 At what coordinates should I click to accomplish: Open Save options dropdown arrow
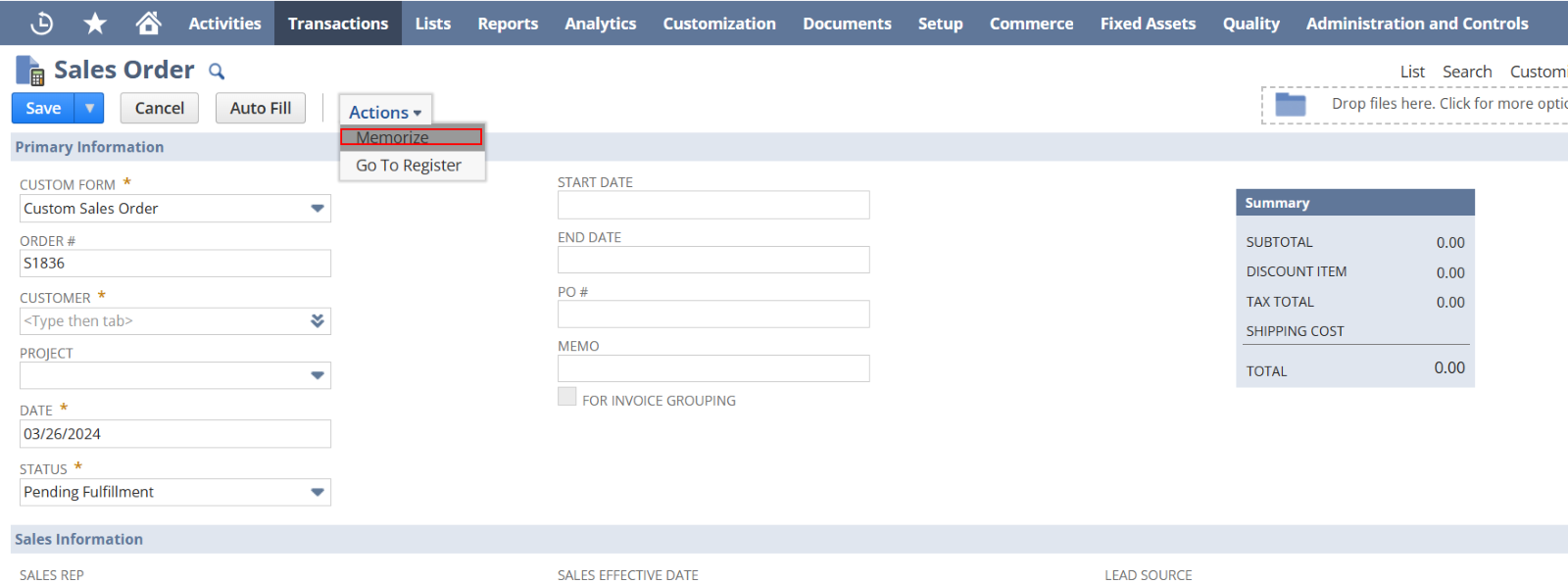89,108
